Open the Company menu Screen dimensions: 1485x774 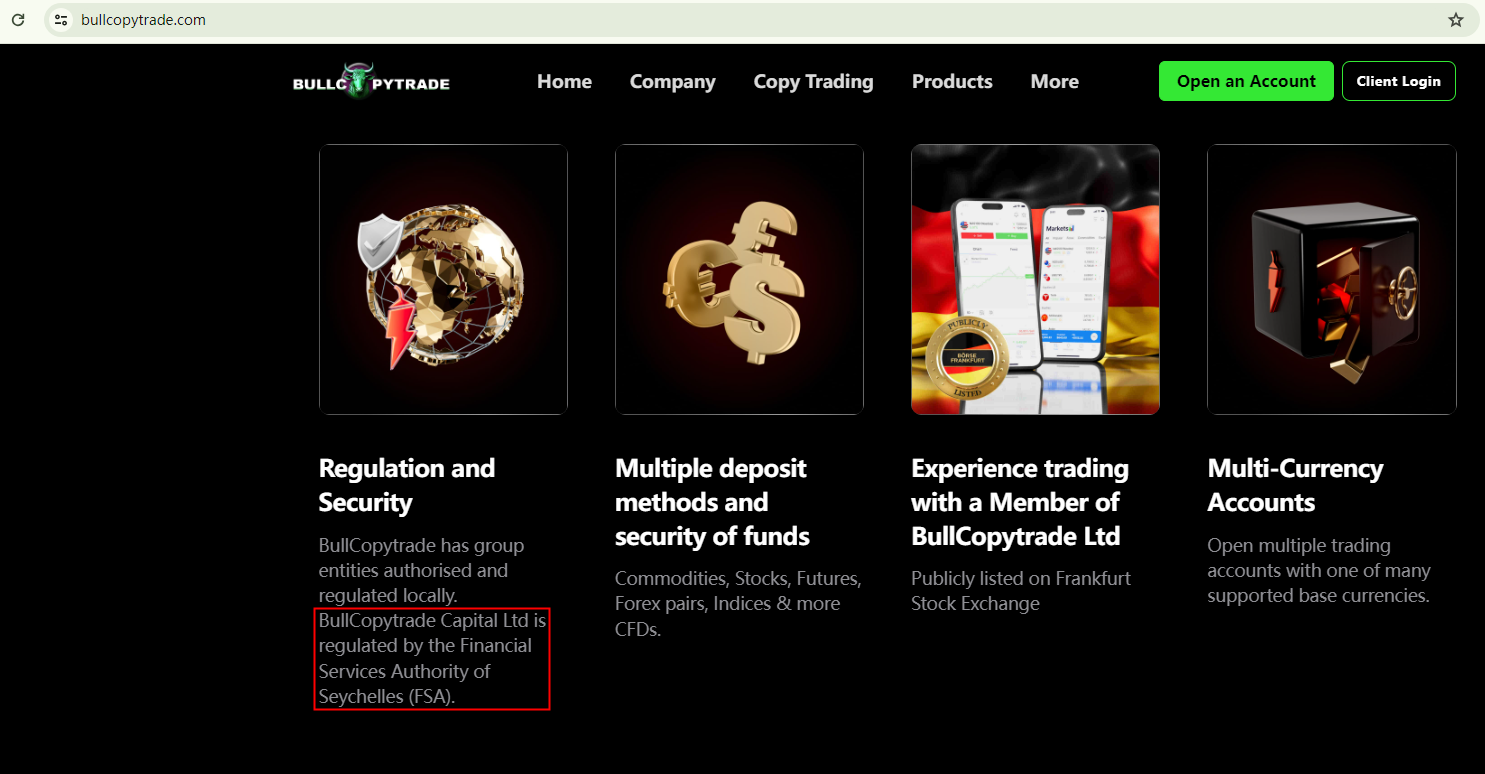coord(672,82)
